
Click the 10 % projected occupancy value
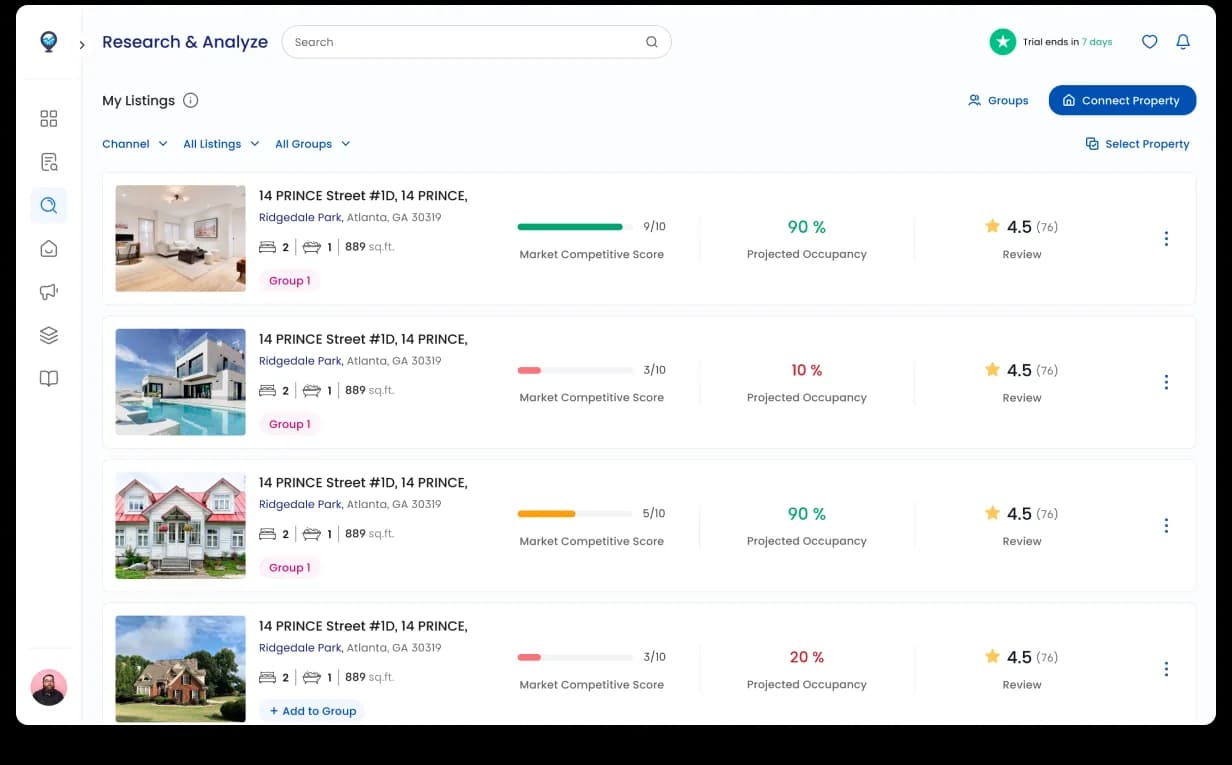click(807, 370)
